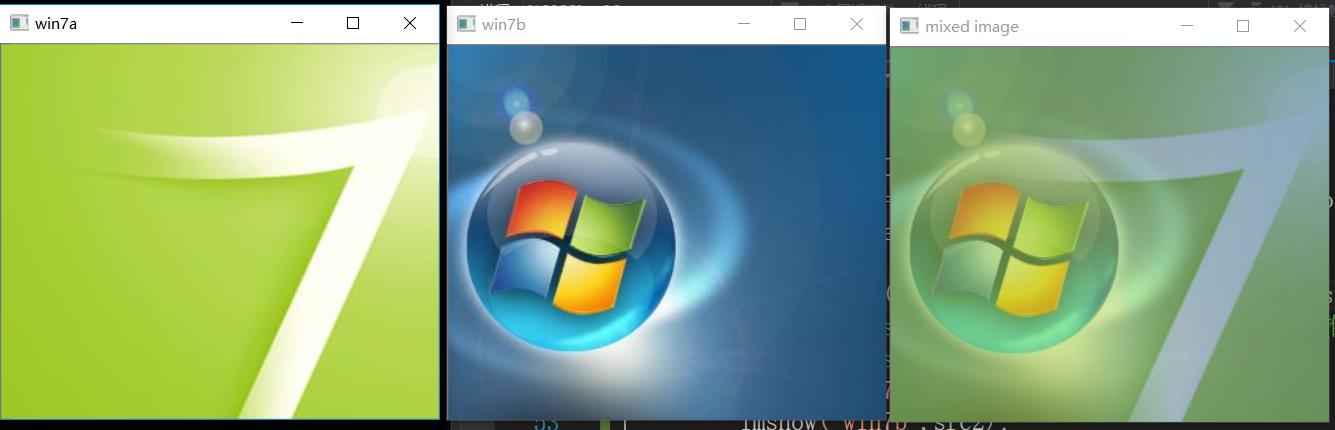This screenshot has height=430, width=1335.
Task: Minimize the win7b window
Action: click(x=743, y=24)
